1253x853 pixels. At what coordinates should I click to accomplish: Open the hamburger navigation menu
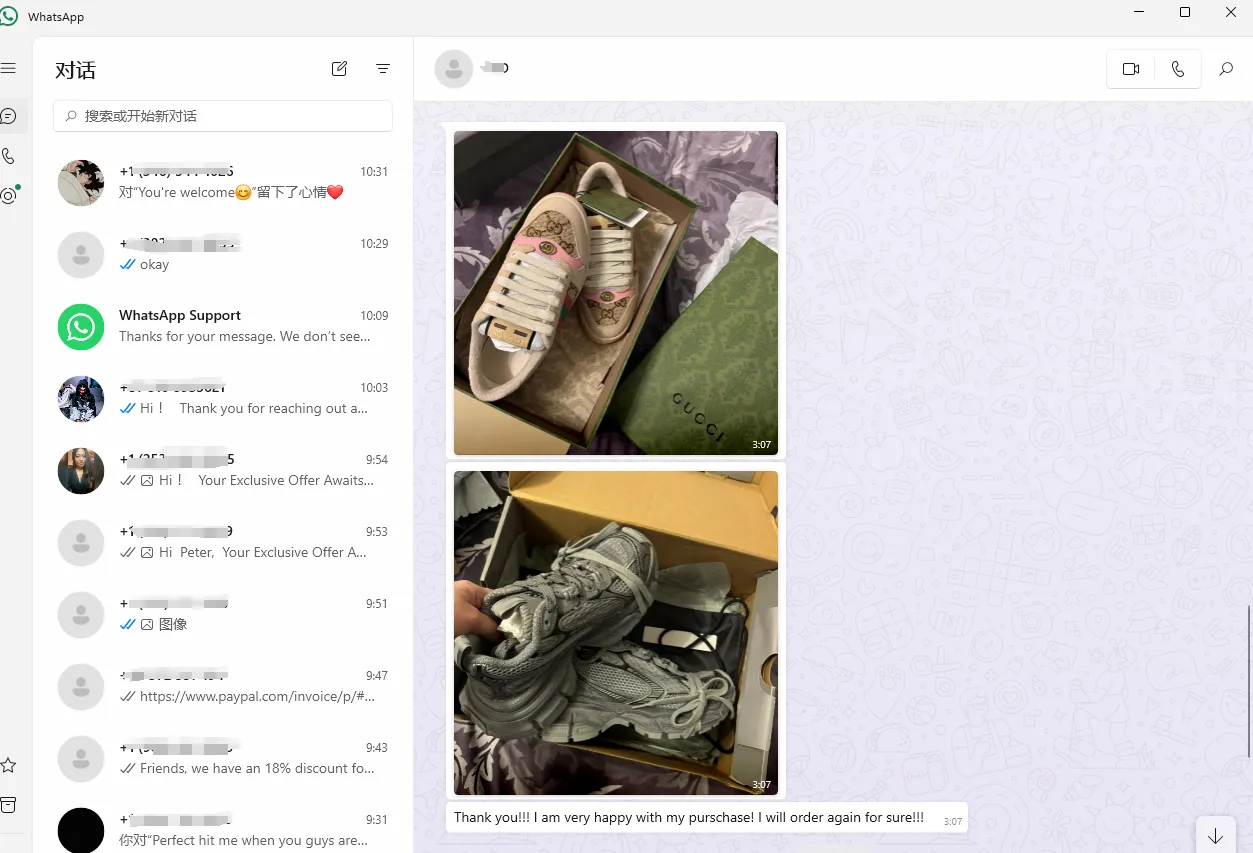tap(8, 68)
